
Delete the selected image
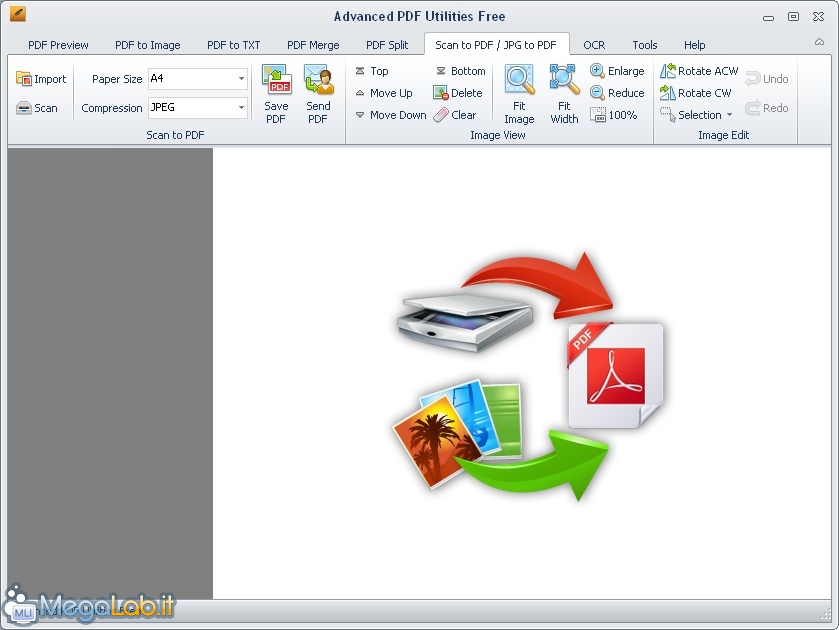[458, 93]
